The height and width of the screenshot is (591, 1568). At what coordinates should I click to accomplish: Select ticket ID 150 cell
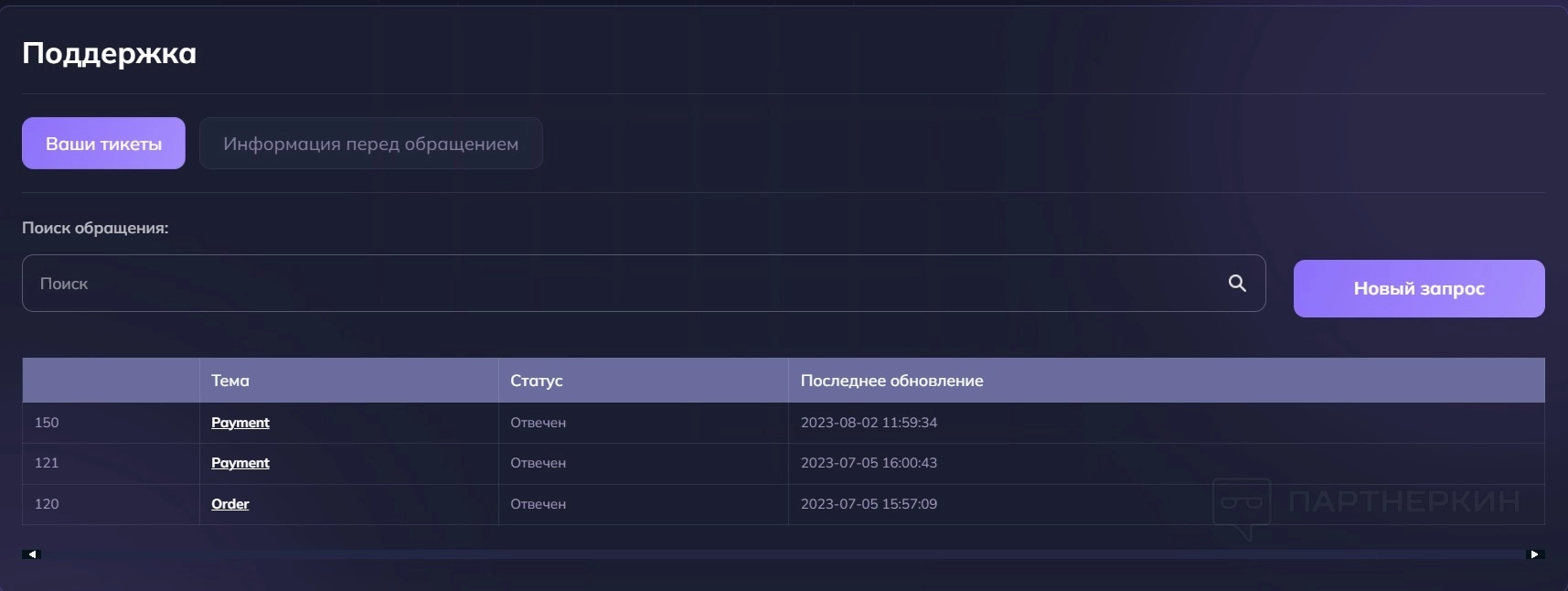point(47,423)
